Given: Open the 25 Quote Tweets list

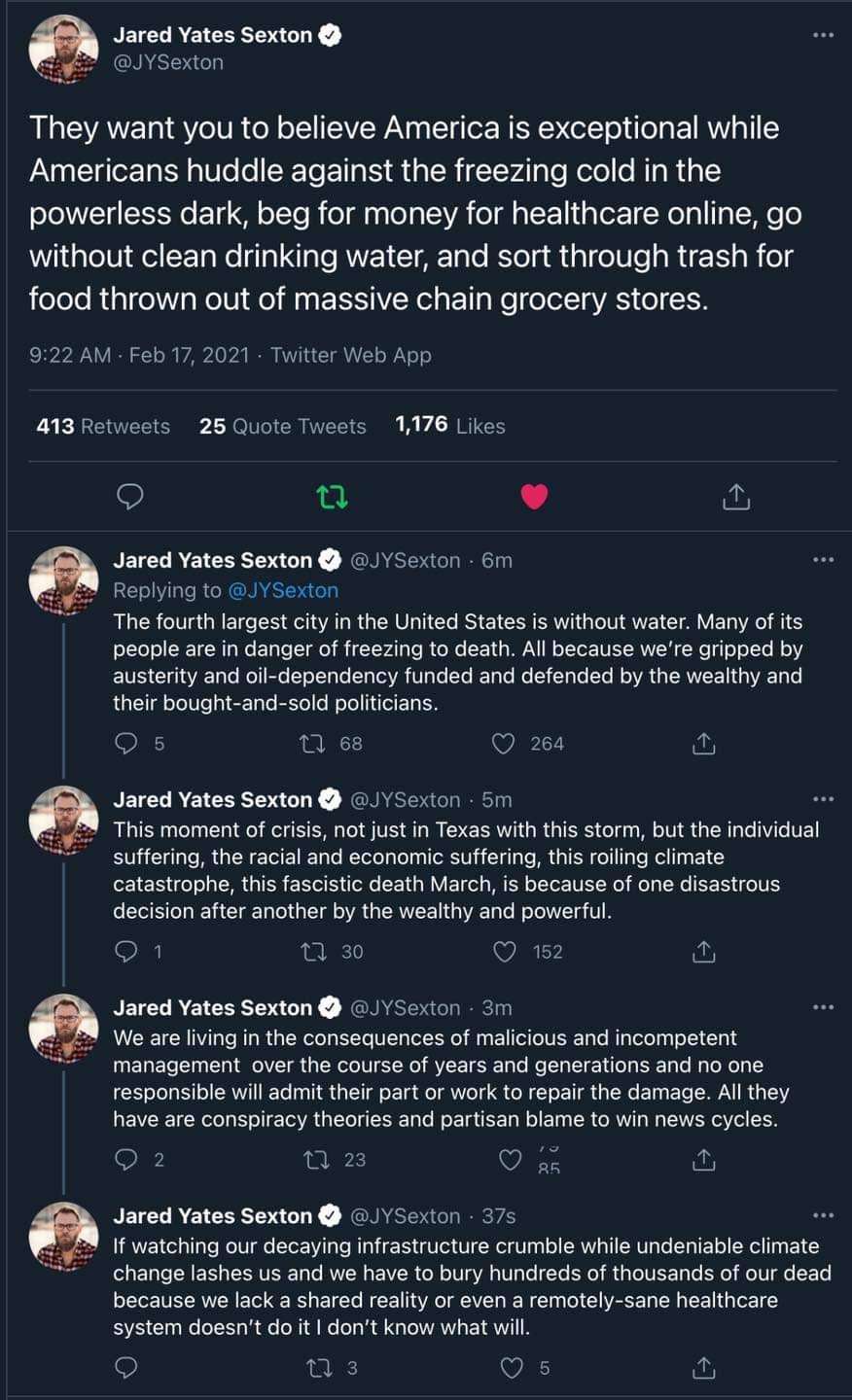Looking at the screenshot, I should (282, 426).
